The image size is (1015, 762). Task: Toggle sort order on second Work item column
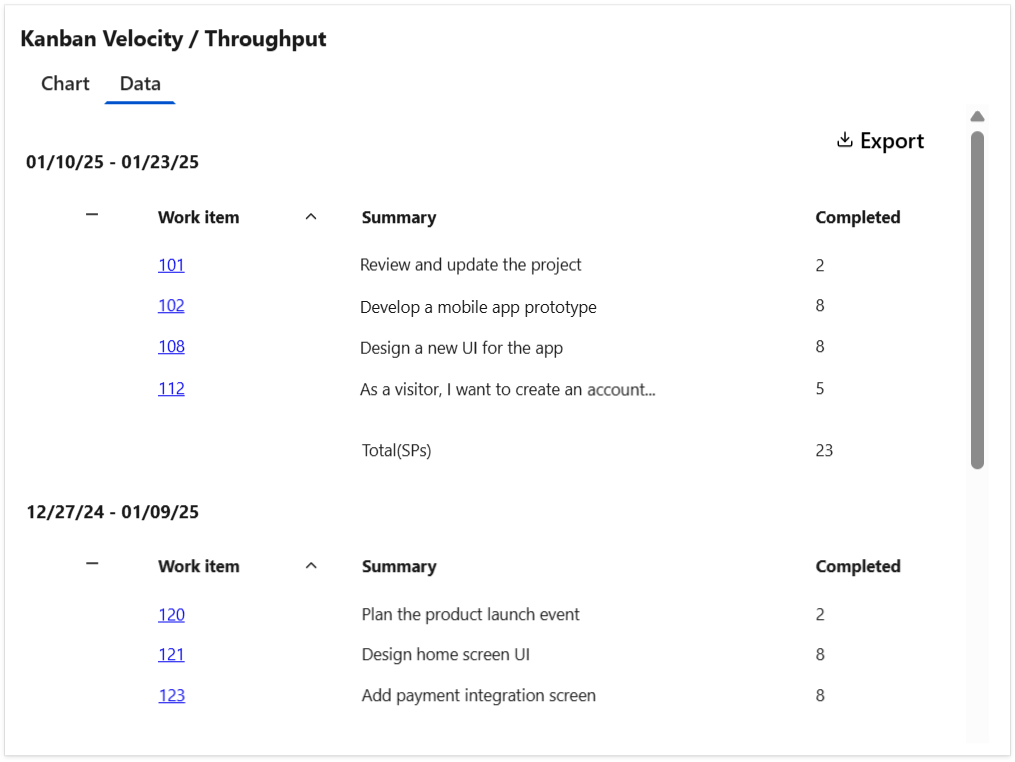coord(311,565)
